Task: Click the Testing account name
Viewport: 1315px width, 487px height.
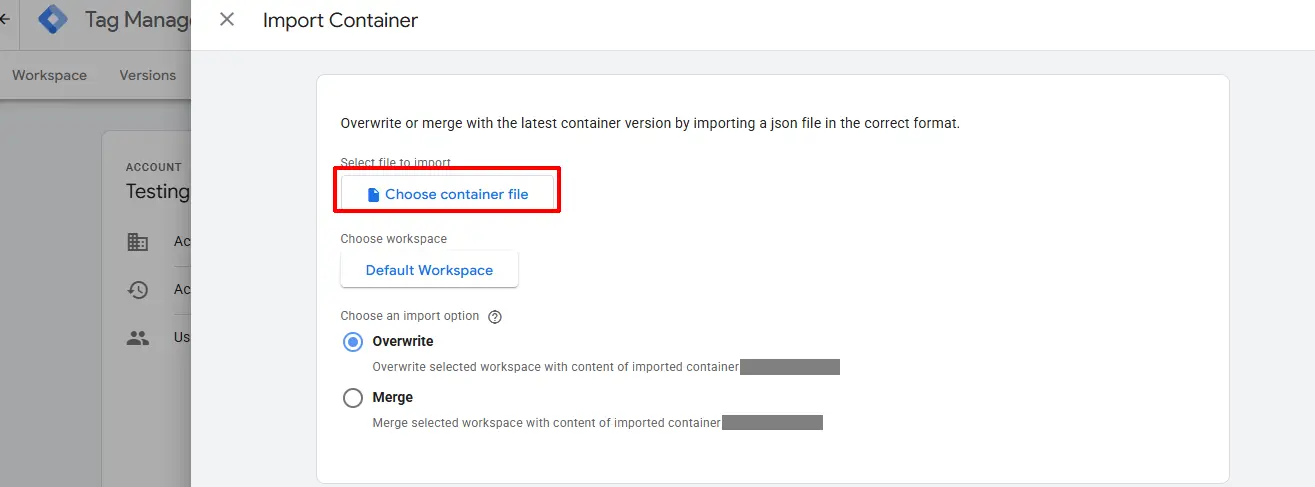Action: pyautogui.click(x=158, y=191)
